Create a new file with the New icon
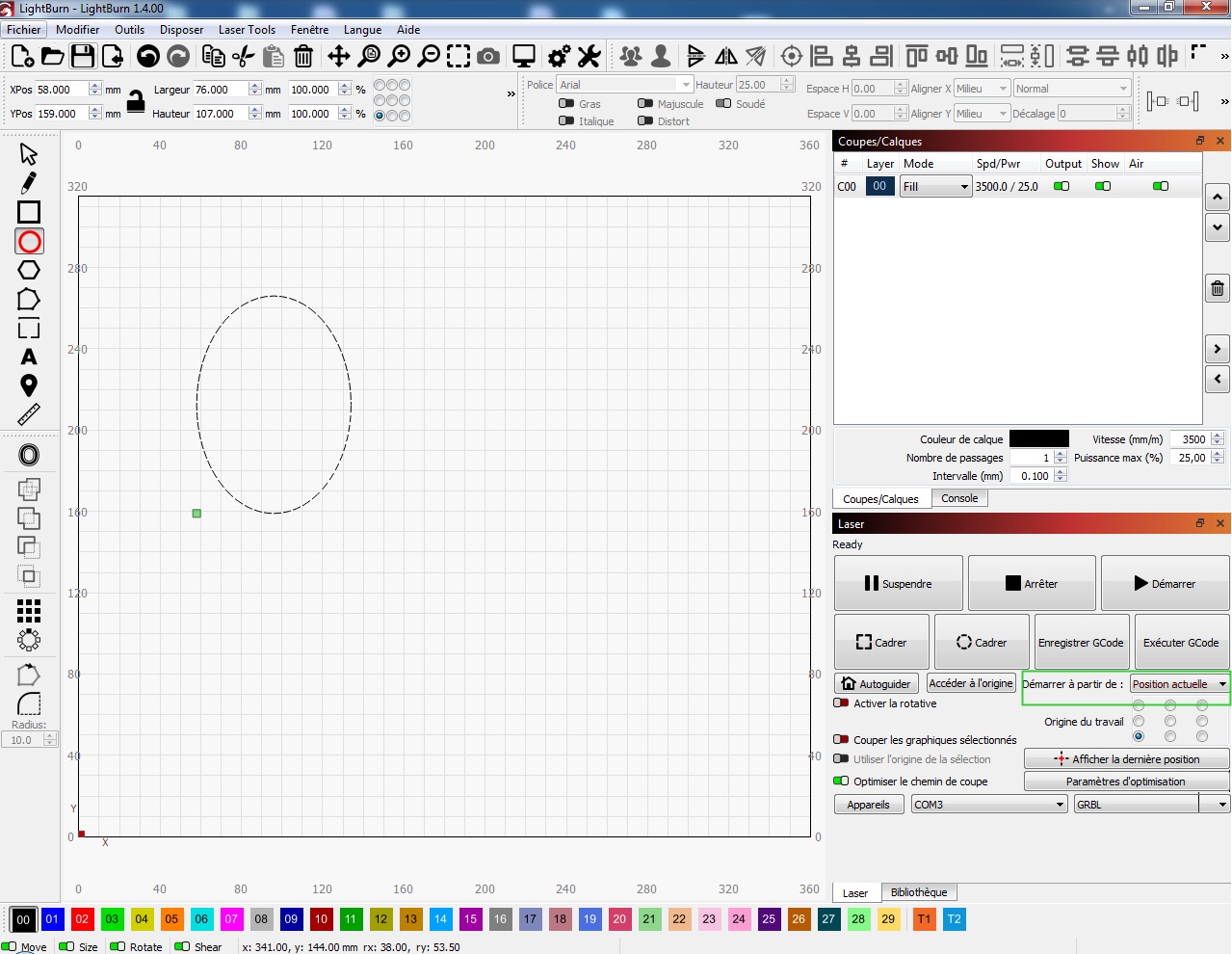 pos(22,56)
